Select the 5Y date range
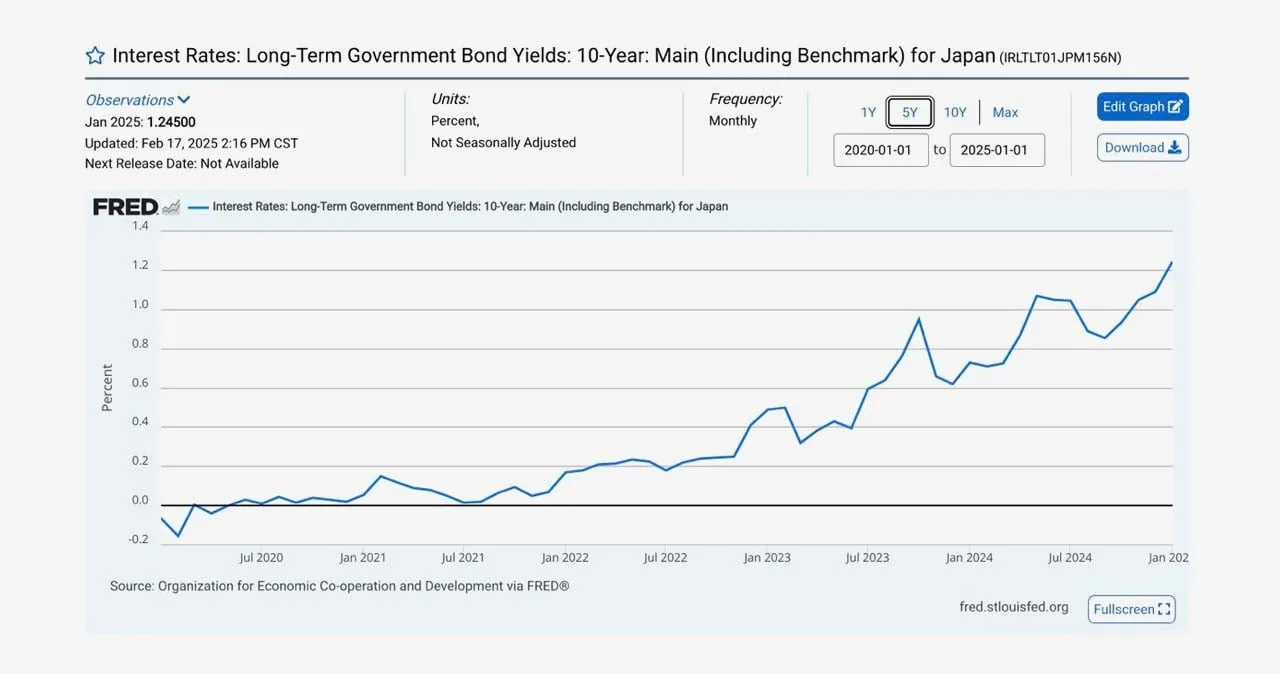The height and width of the screenshot is (674, 1280). (x=910, y=112)
